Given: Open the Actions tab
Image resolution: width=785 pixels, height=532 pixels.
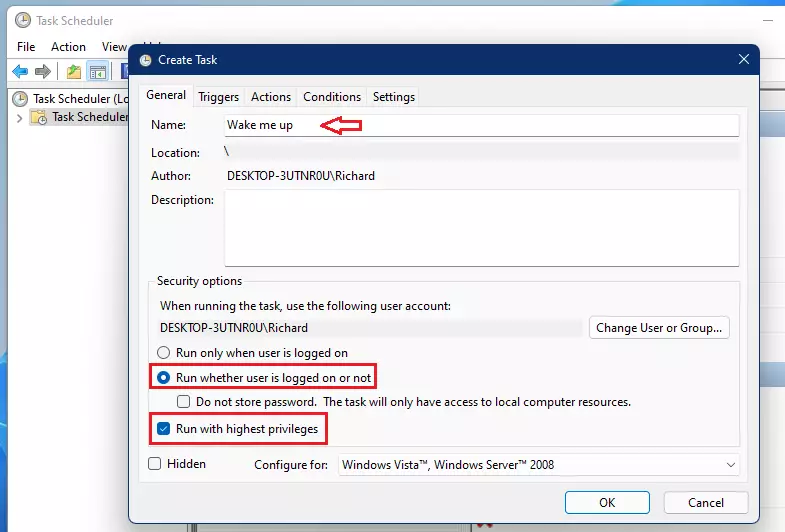Looking at the screenshot, I should pos(271,97).
